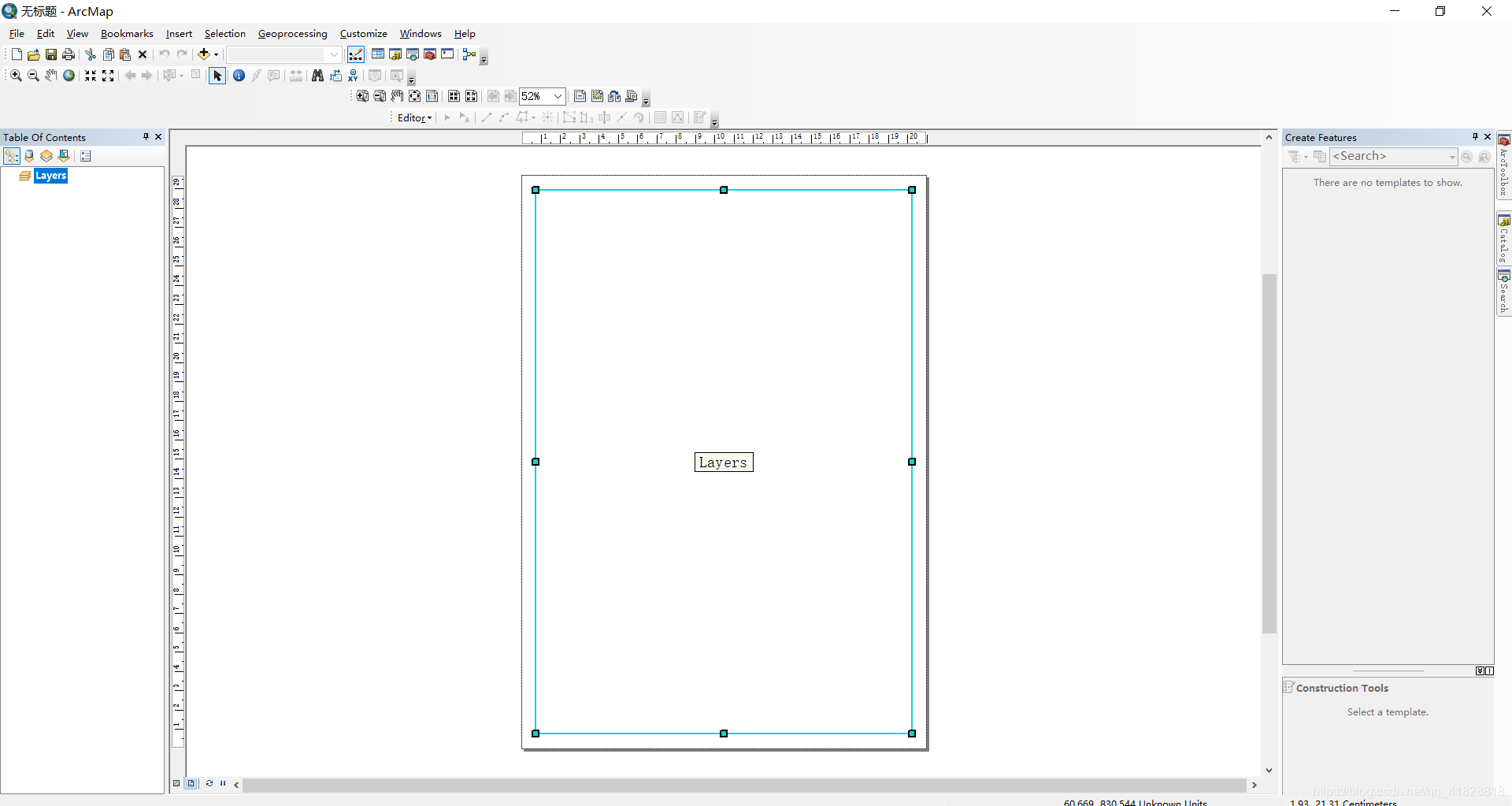Toggle List By Drawing Order view

point(12,156)
